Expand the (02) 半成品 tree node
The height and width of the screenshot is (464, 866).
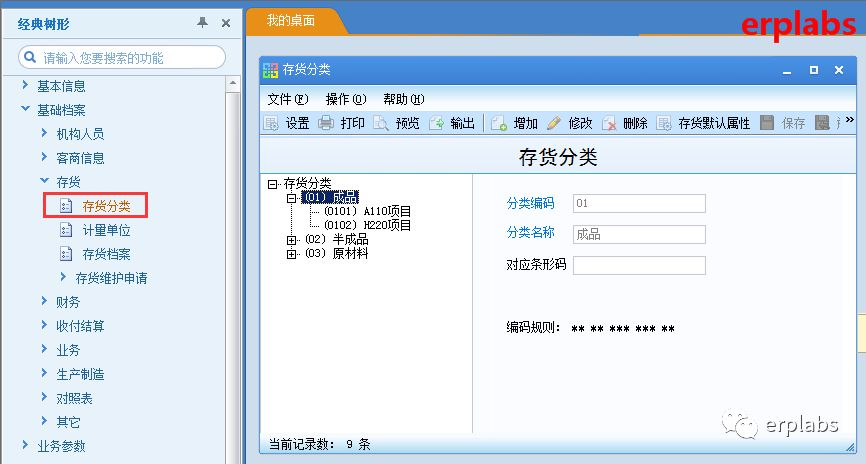[x=291, y=240]
